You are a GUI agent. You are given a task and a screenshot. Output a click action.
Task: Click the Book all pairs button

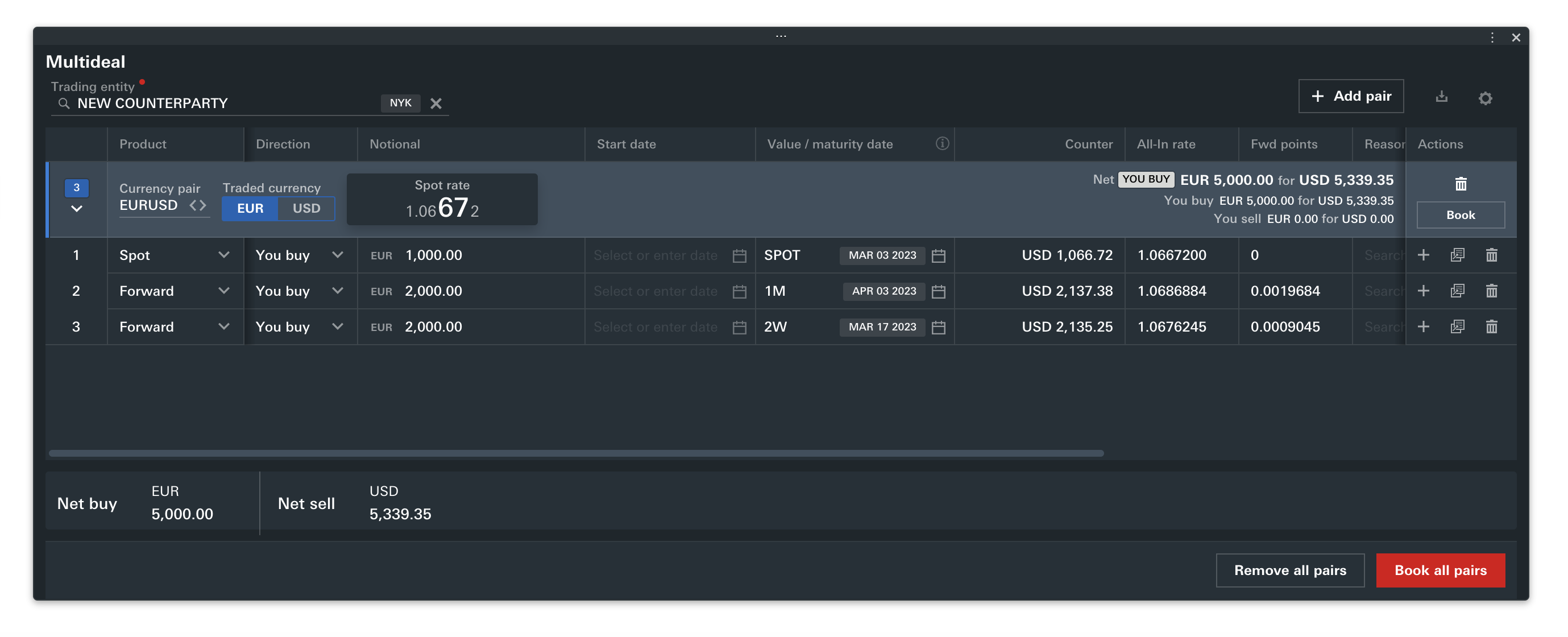(x=1440, y=570)
